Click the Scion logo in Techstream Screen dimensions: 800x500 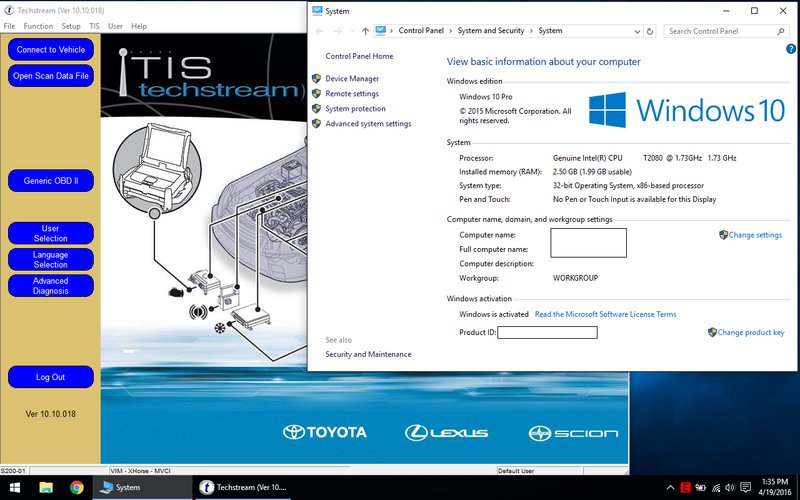(x=573, y=433)
